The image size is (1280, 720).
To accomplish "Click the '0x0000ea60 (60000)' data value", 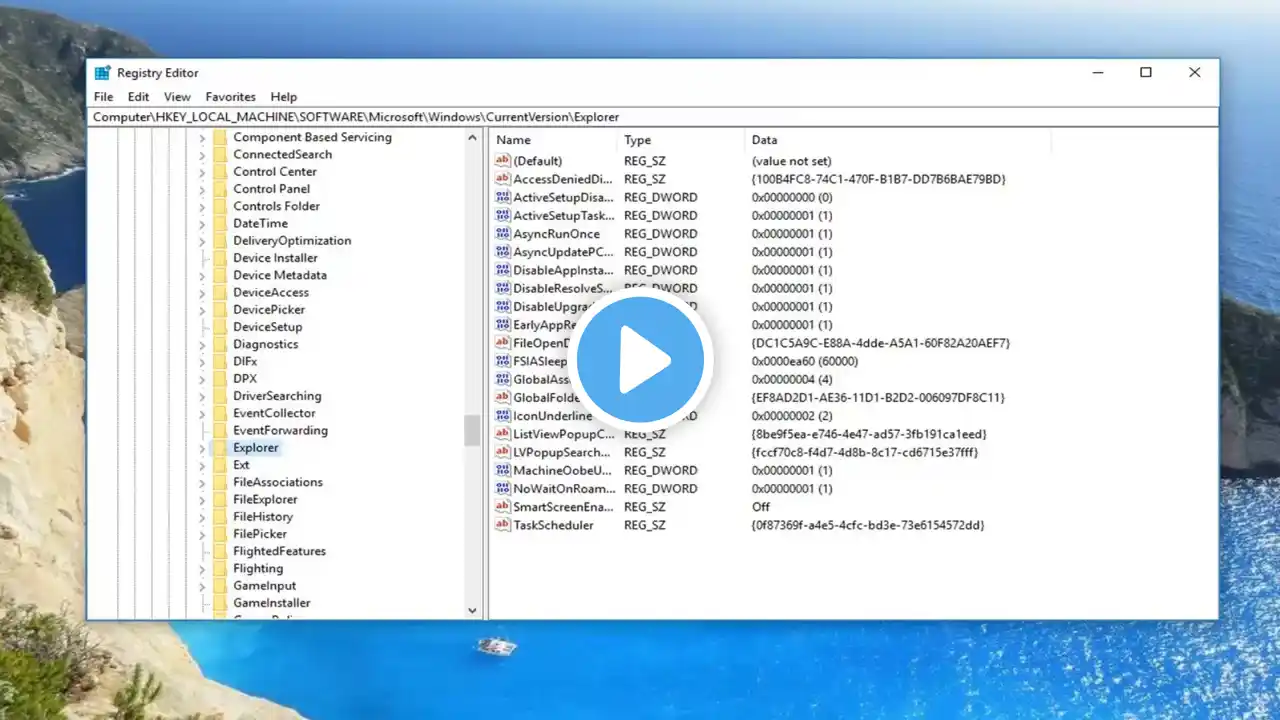I will tap(805, 361).
